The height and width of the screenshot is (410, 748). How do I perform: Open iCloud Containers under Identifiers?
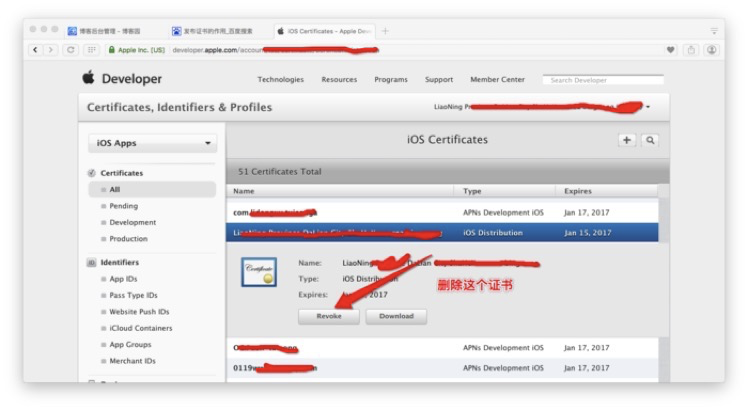pyautogui.click(x=141, y=328)
